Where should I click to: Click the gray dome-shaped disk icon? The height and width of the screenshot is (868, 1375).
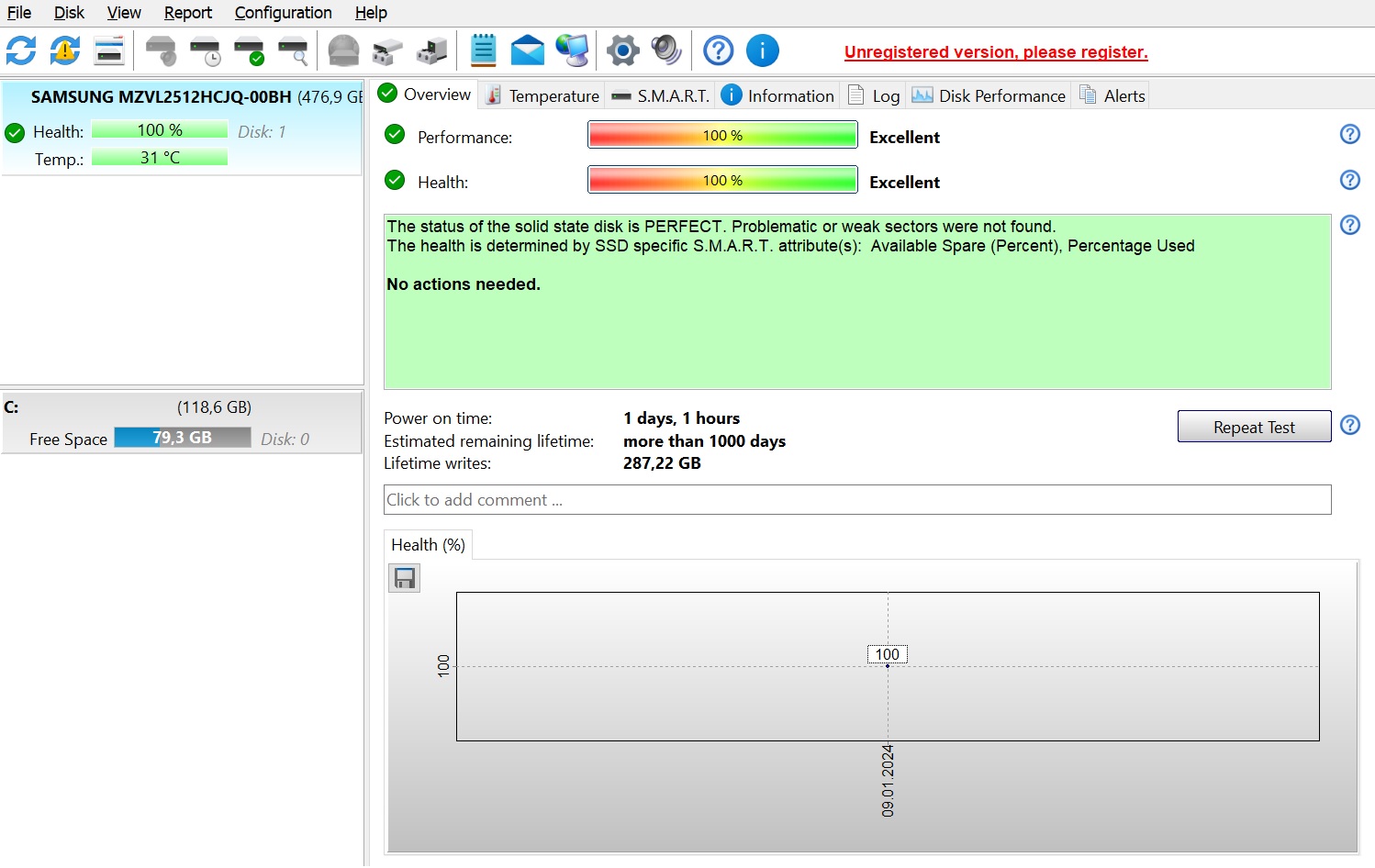point(343,50)
